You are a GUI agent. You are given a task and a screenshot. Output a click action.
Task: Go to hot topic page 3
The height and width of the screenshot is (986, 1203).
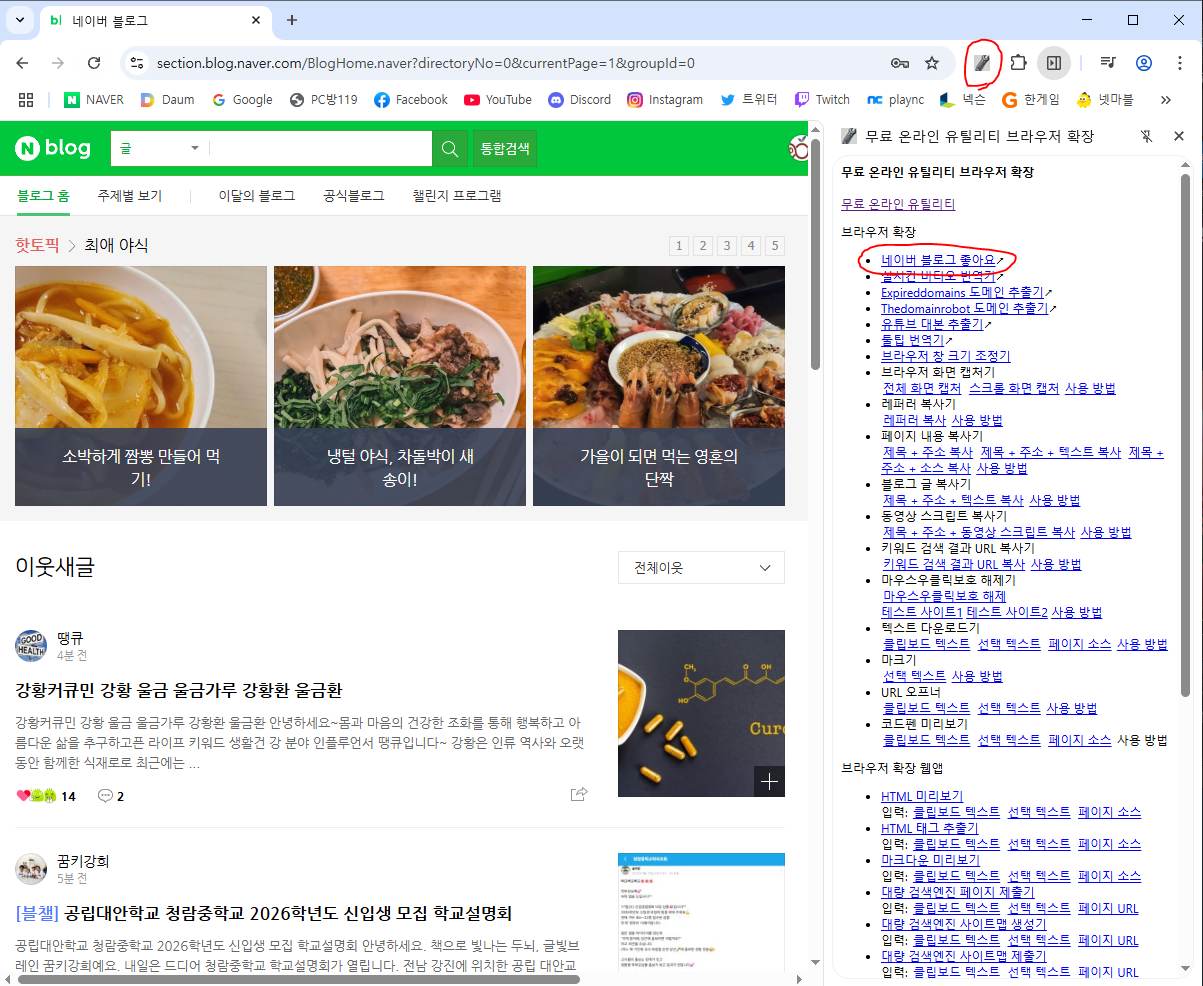click(727, 246)
